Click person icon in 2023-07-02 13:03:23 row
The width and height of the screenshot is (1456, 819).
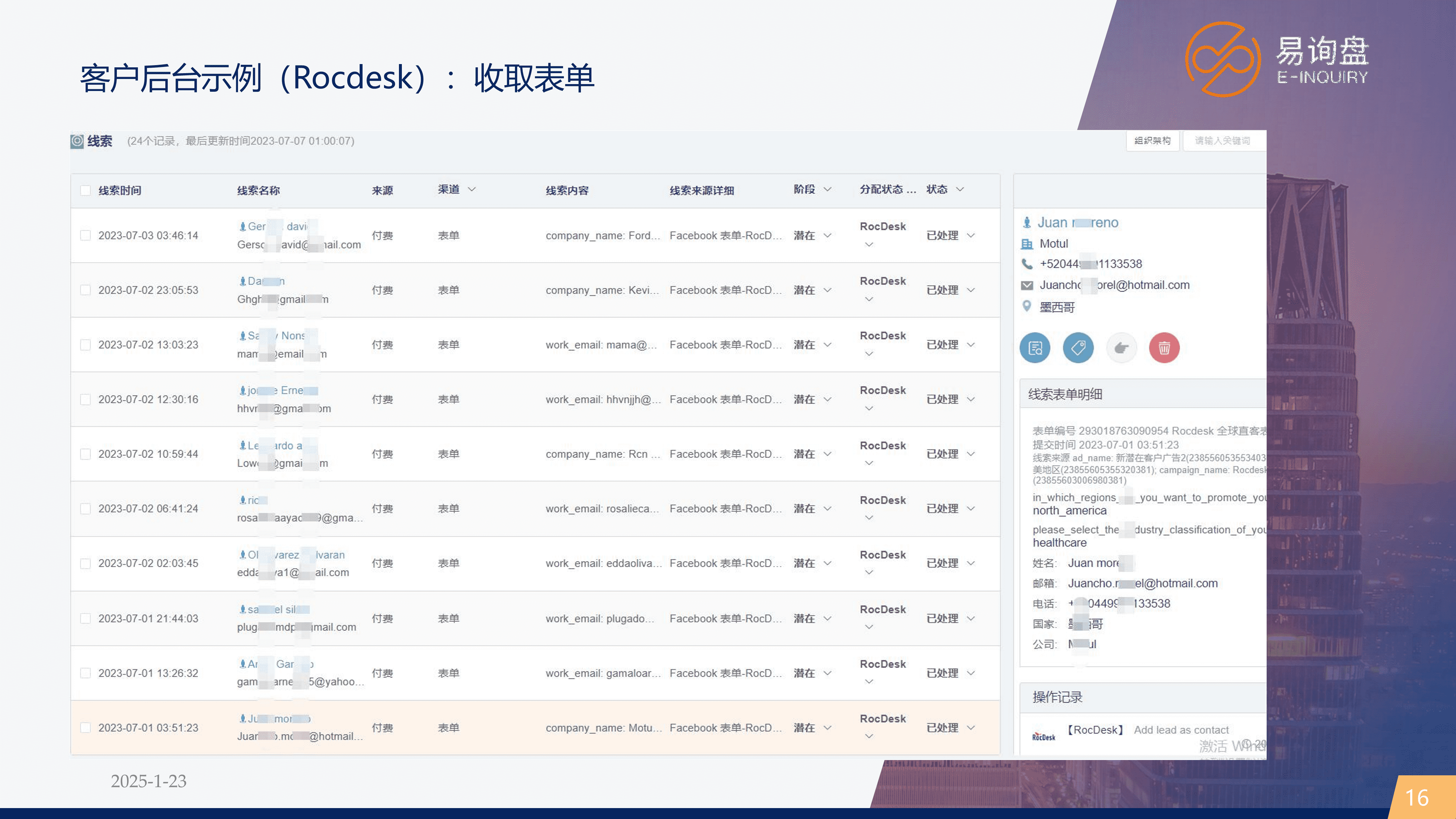tap(242, 336)
